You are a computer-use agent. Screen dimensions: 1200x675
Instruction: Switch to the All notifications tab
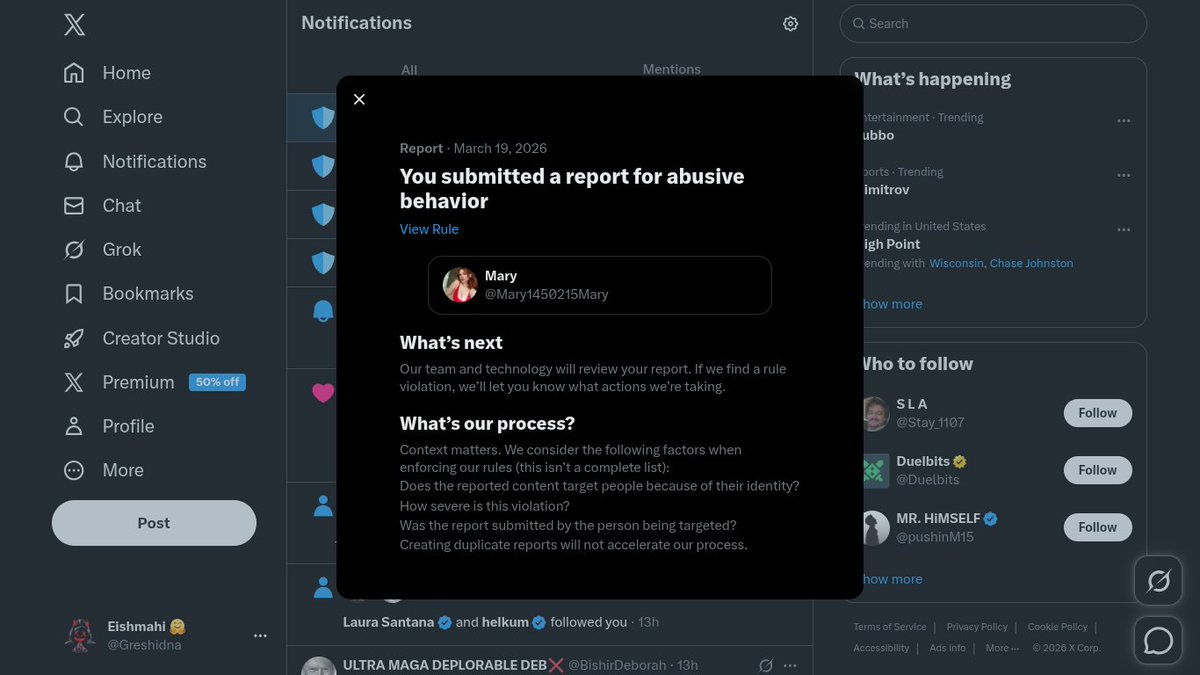409,70
